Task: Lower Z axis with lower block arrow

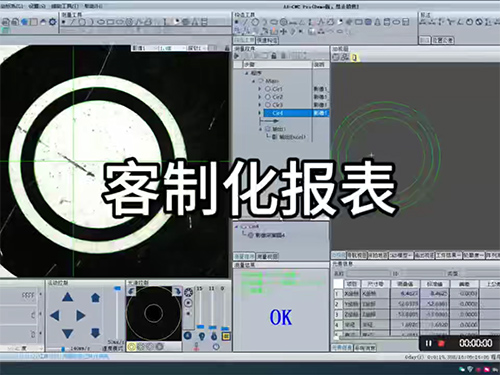Action: point(95,333)
